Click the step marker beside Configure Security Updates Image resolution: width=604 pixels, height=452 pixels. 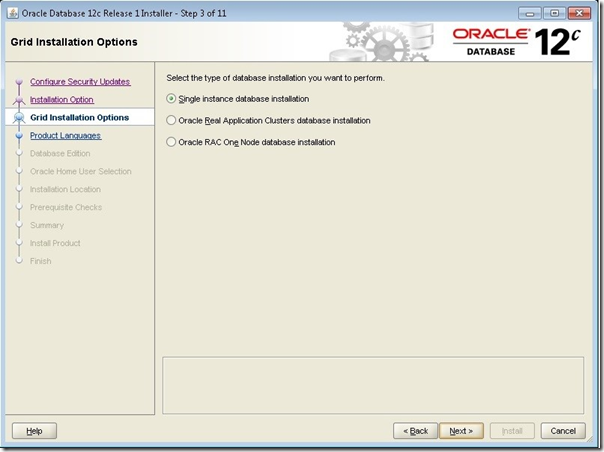19,82
